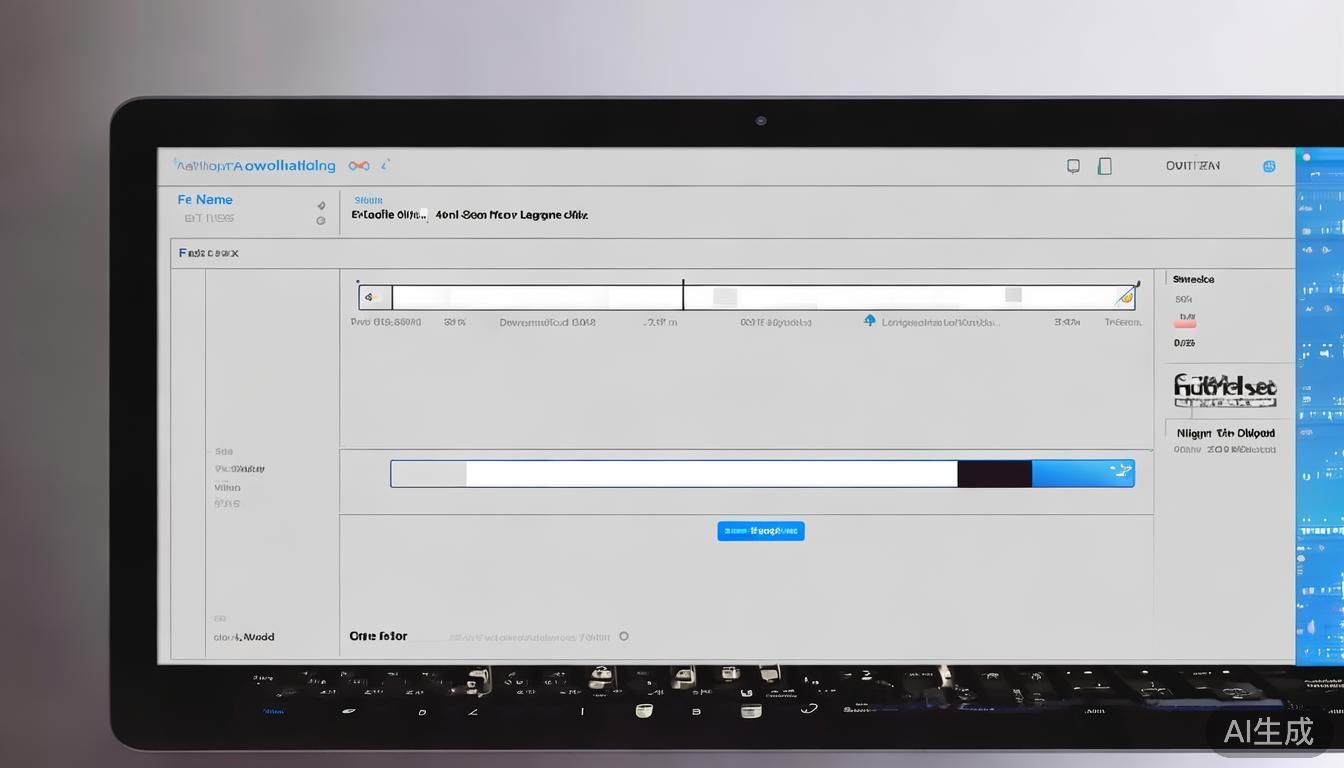The image size is (1344, 768).
Task: Click the speech bubble icon in the header
Action: point(1073,166)
